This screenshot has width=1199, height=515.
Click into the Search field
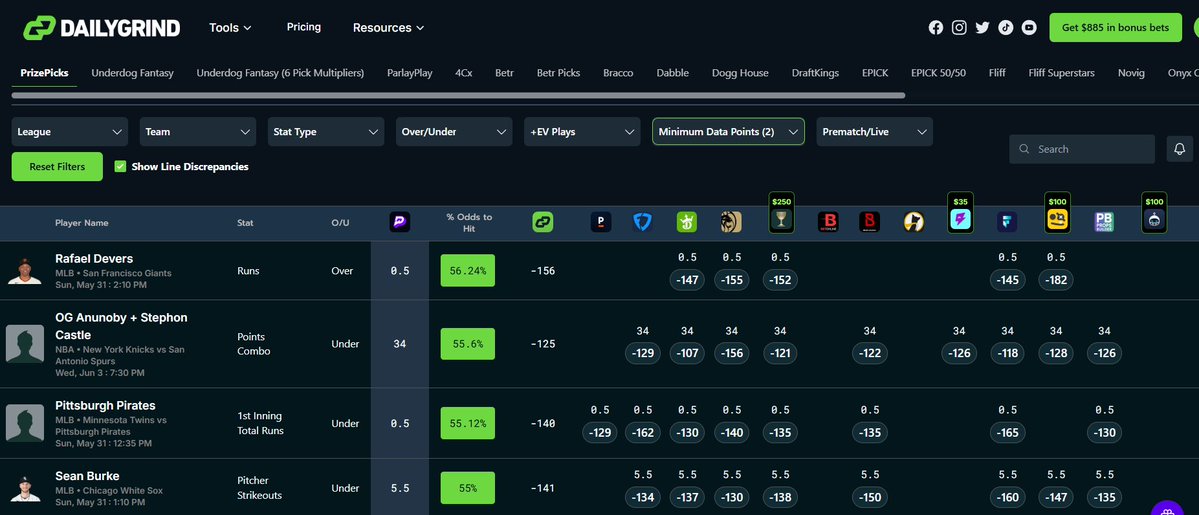[x=1082, y=149]
